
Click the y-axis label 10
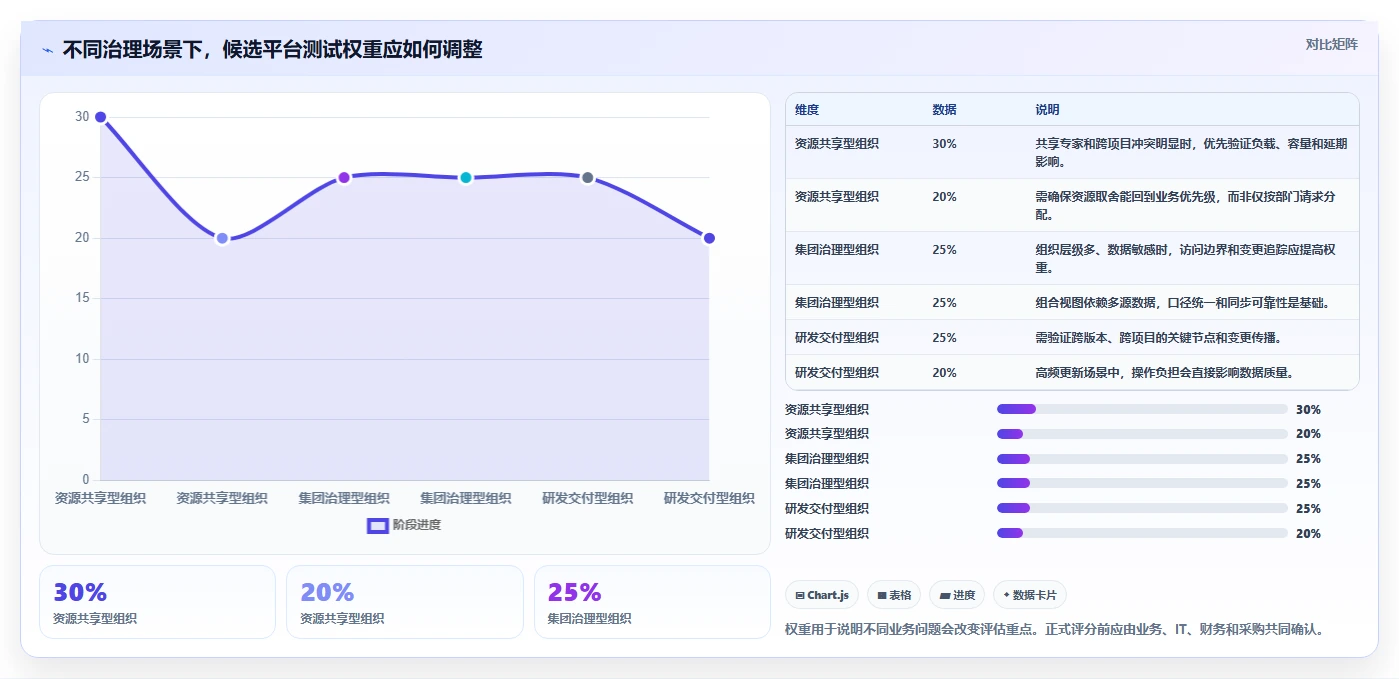(x=82, y=359)
